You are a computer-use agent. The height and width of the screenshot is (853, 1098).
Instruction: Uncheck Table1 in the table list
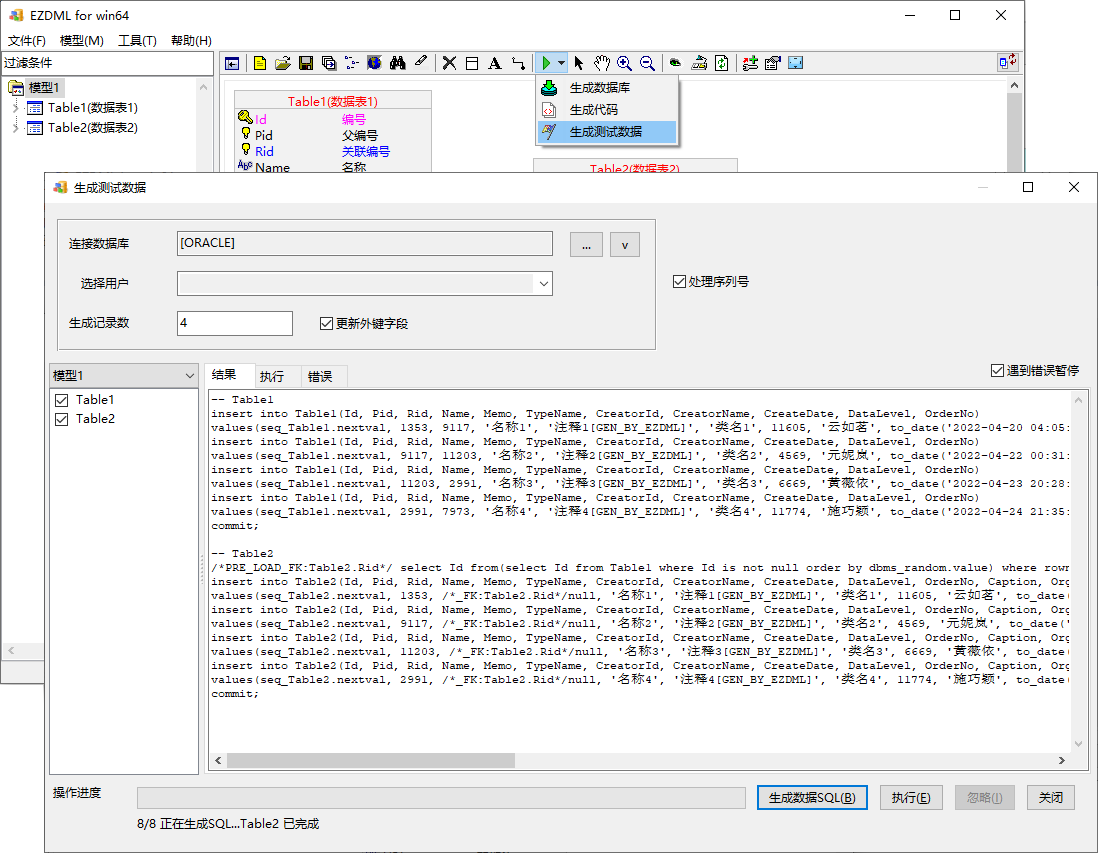(x=62, y=401)
